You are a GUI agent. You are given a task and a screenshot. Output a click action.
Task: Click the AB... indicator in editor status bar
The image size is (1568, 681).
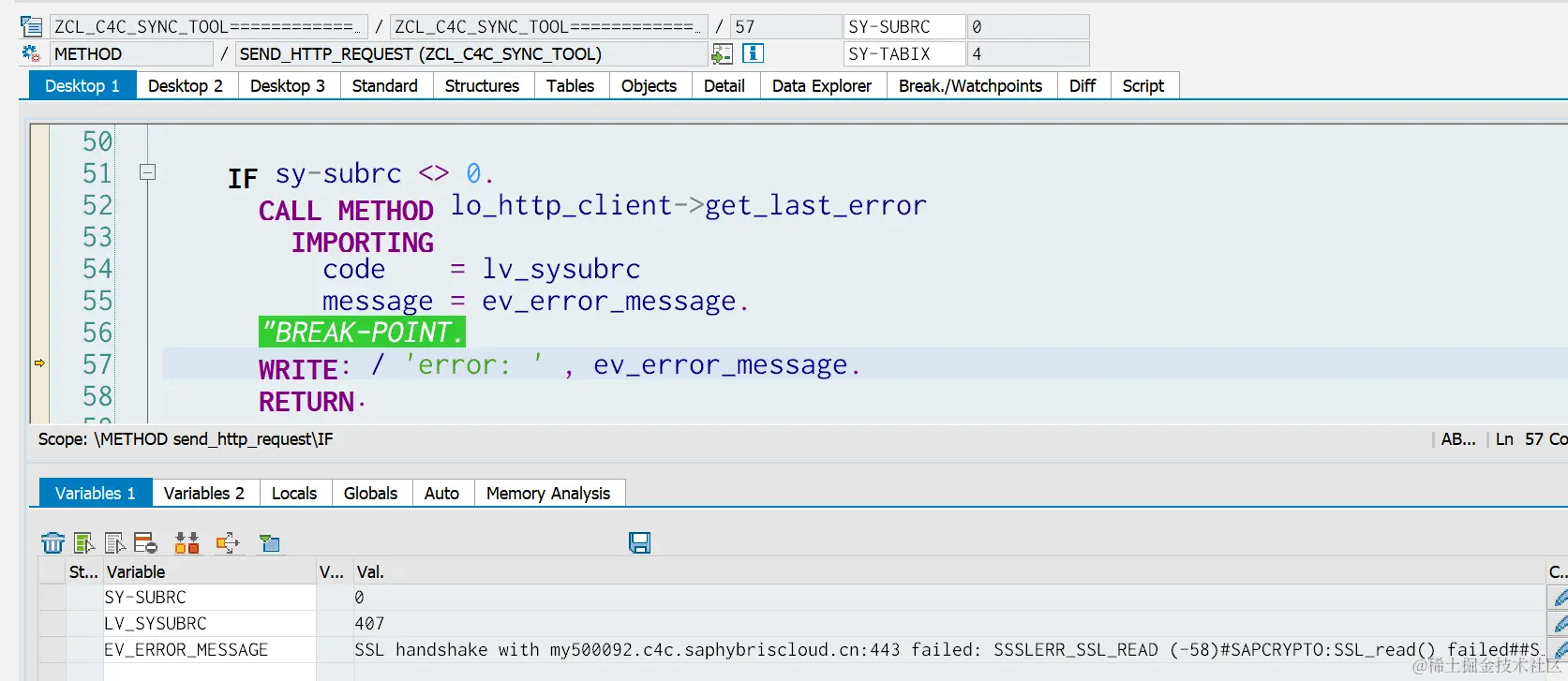(1458, 439)
